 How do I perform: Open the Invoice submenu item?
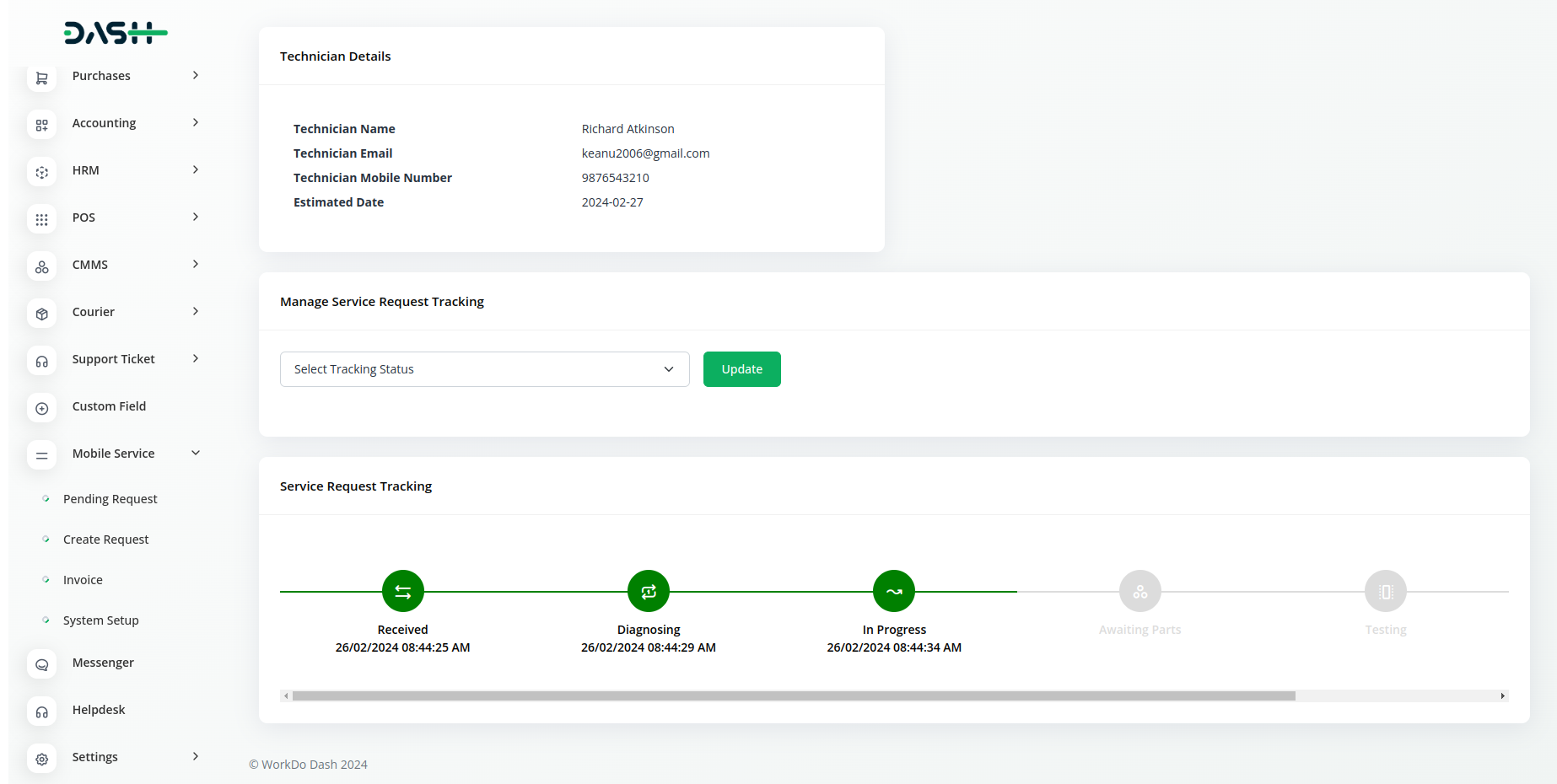pyautogui.click(x=83, y=580)
